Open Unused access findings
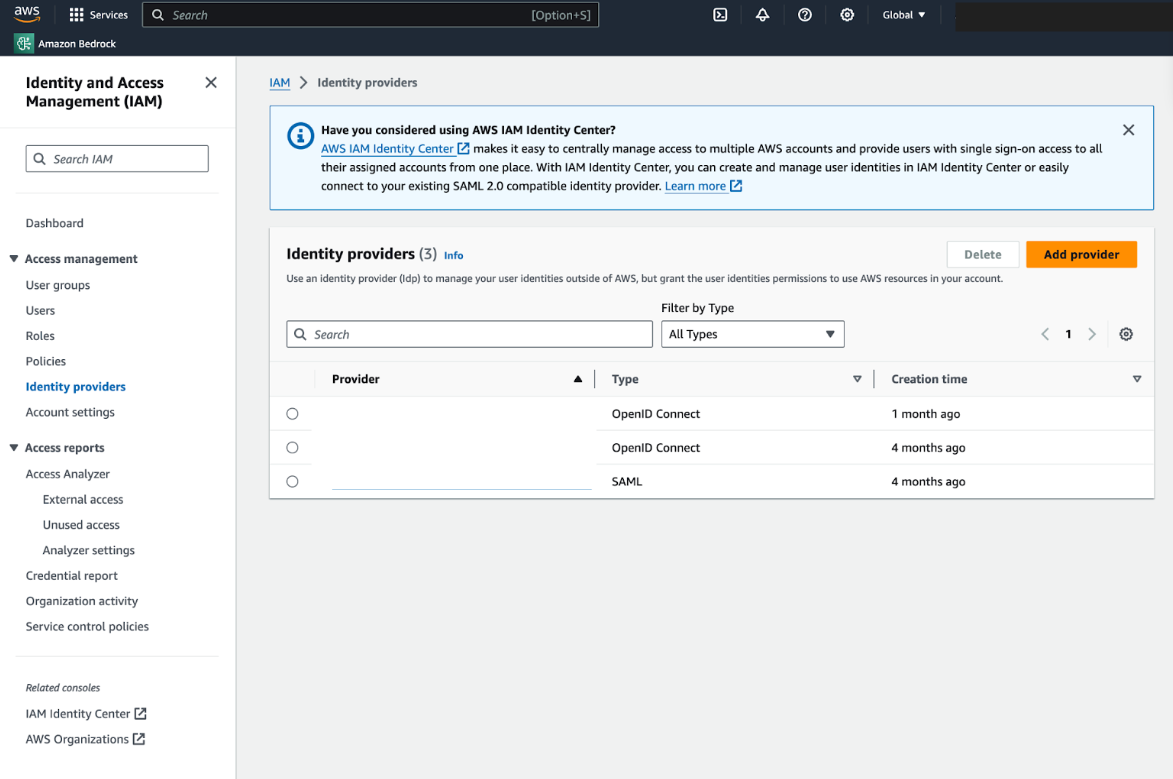 (81, 525)
